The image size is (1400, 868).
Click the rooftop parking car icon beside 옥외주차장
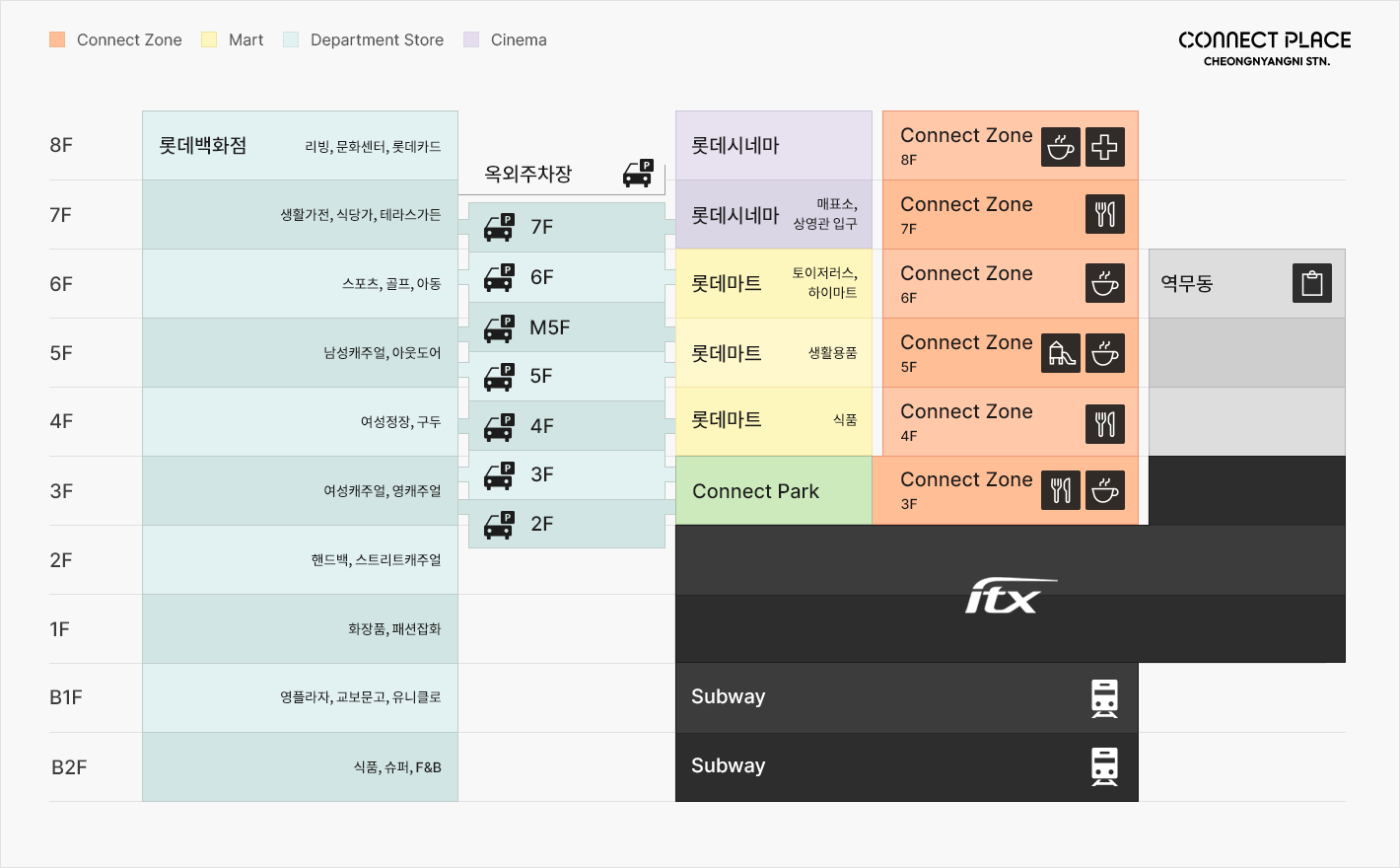(638, 174)
